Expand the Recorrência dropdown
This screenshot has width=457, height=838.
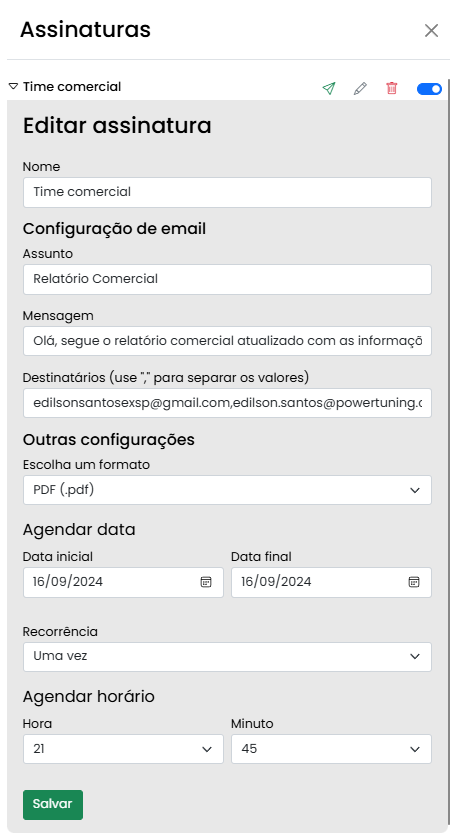(x=227, y=657)
